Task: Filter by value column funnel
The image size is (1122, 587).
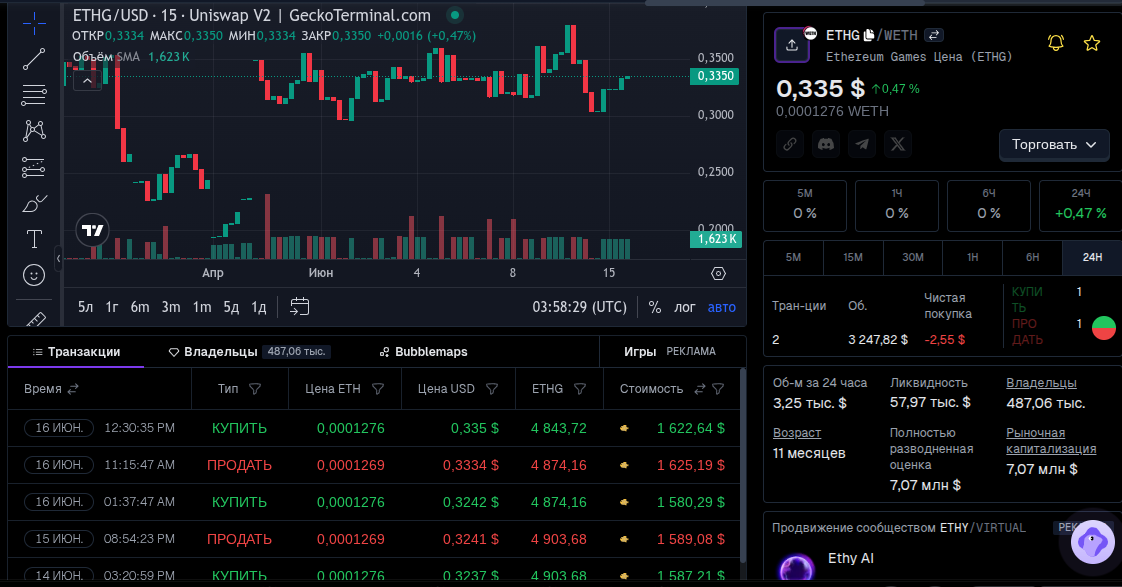Action: pyautogui.click(x=718, y=389)
